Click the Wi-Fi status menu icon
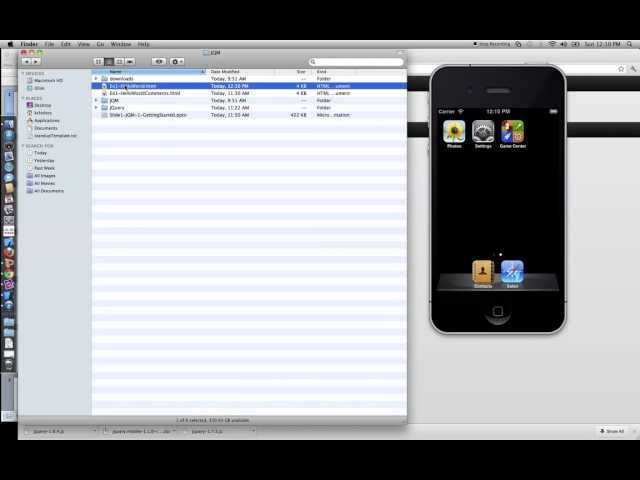This screenshot has height=480, width=640. point(552,44)
